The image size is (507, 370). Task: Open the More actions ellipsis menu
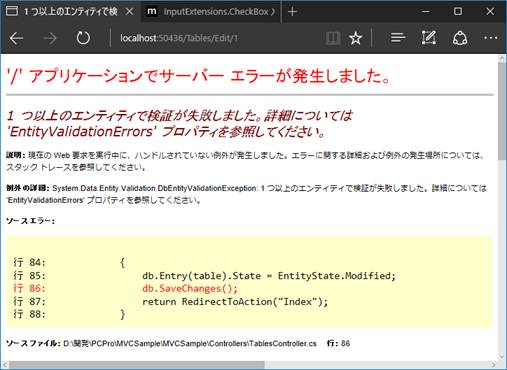pyautogui.click(x=490, y=38)
